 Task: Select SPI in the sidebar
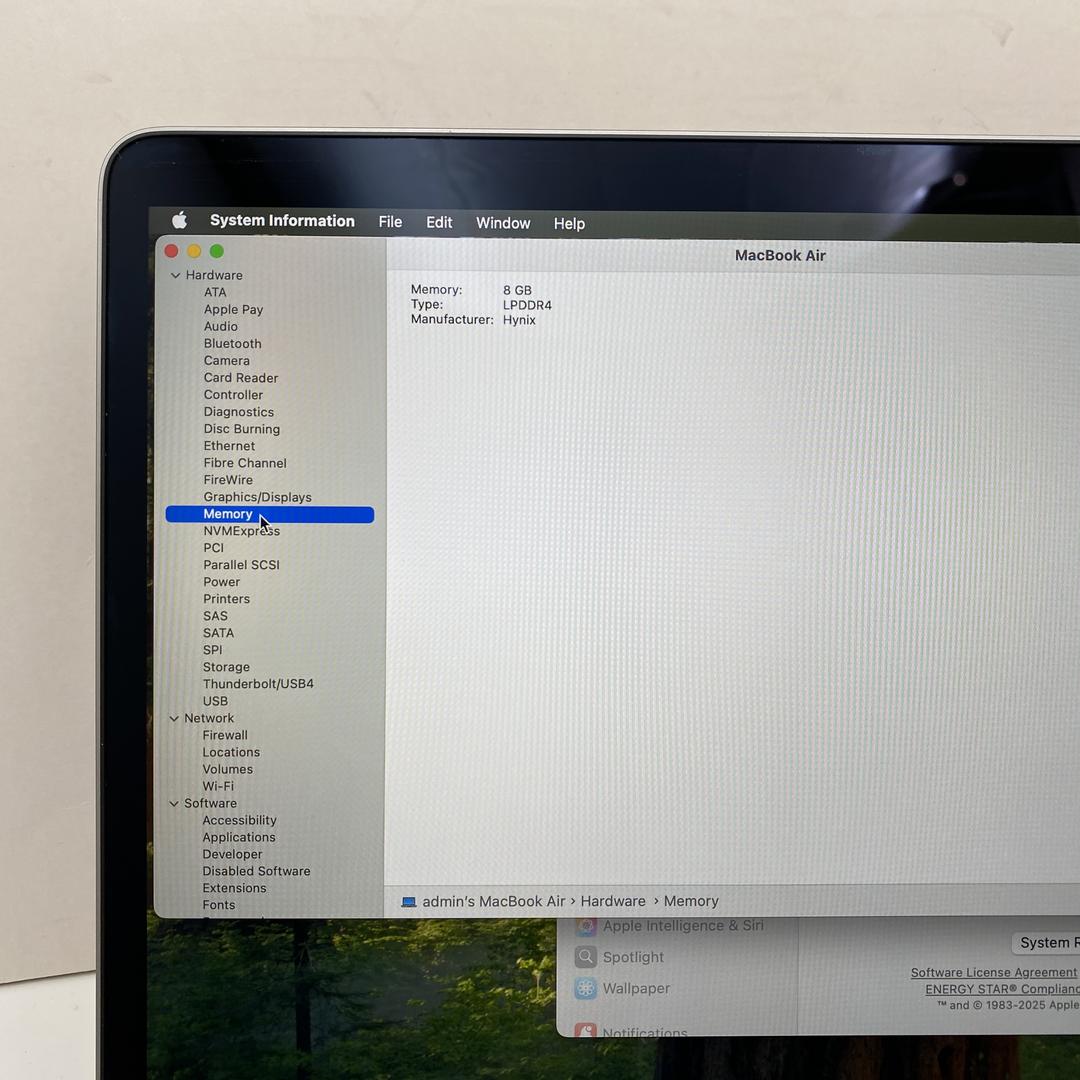(213, 650)
